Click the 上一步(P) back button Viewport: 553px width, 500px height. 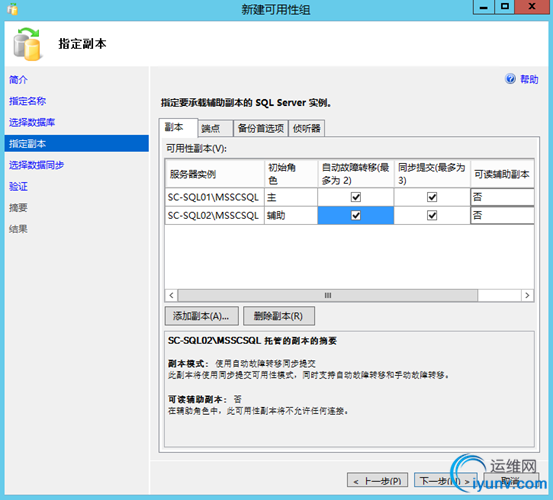point(377,480)
